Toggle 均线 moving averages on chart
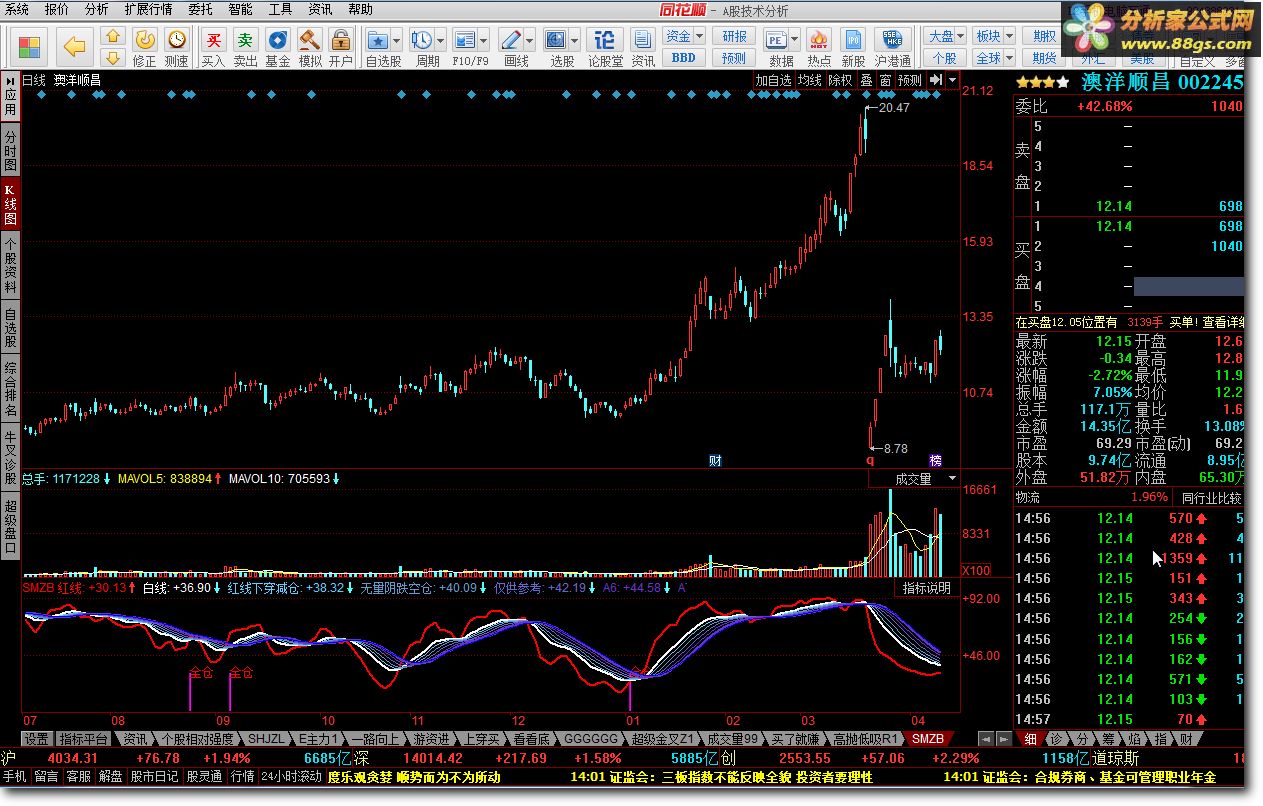Screen dimensions: 1263x806 tap(809, 80)
